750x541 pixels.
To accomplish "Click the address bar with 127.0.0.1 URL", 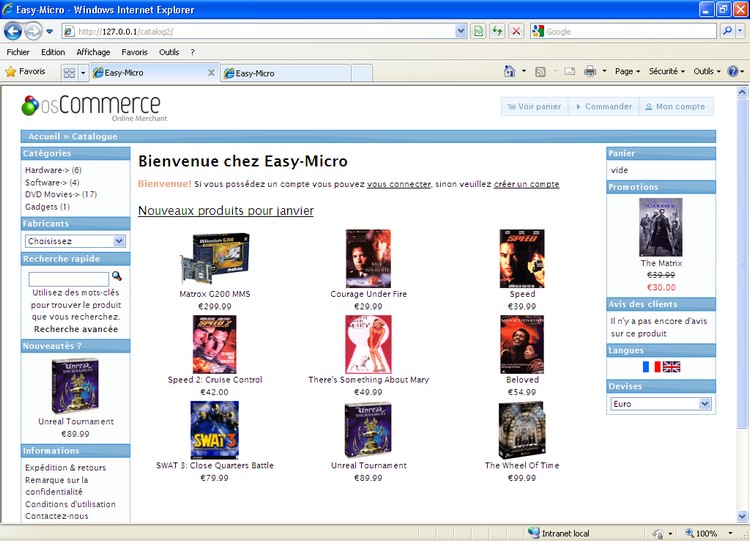I will click(x=258, y=32).
